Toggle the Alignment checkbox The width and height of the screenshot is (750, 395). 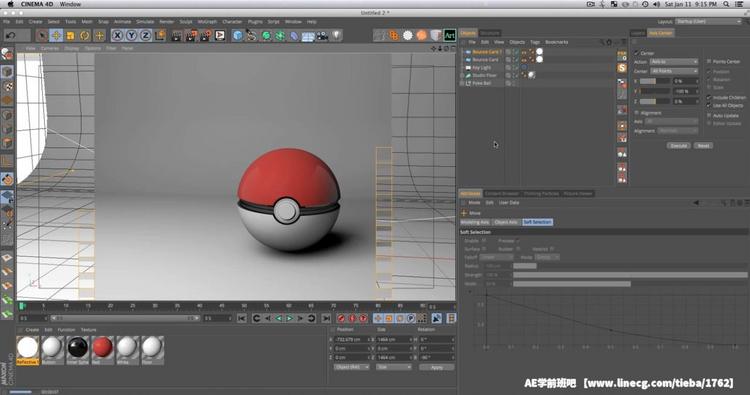[637, 113]
